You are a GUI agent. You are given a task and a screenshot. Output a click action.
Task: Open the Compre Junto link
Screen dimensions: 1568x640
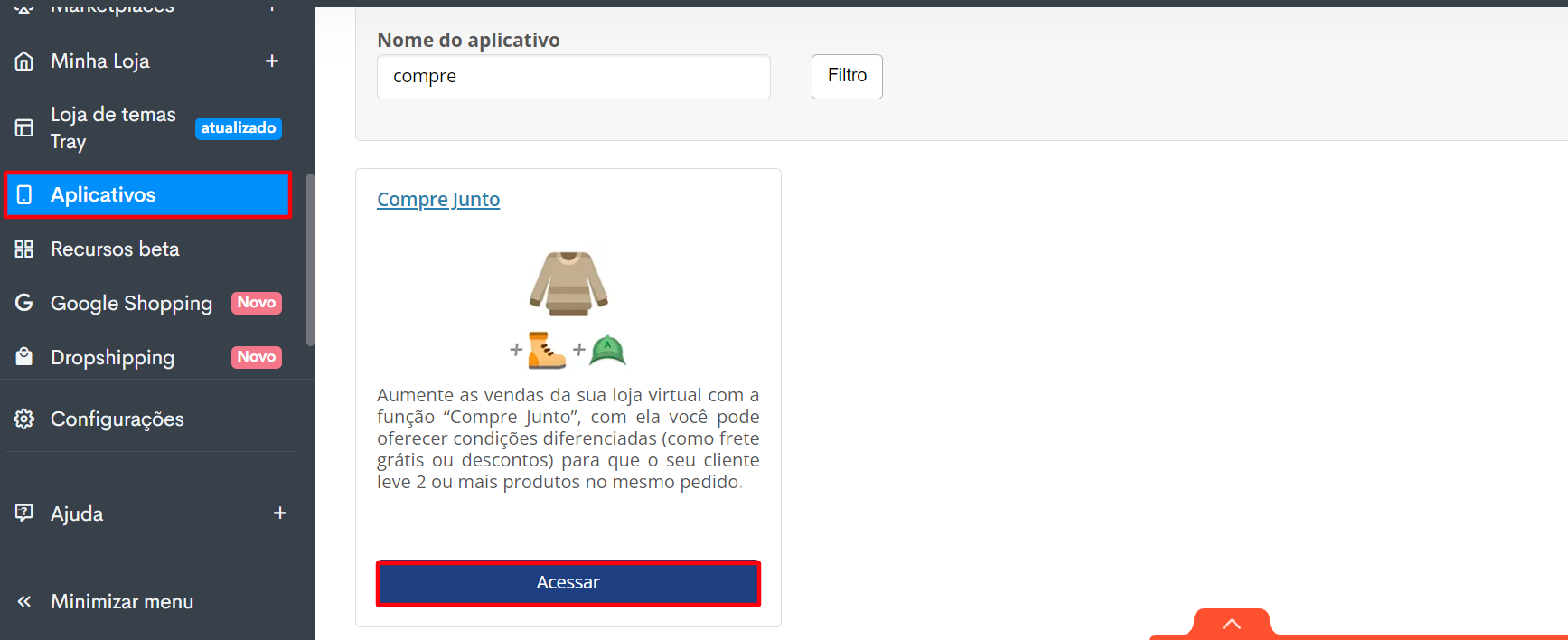point(438,199)
